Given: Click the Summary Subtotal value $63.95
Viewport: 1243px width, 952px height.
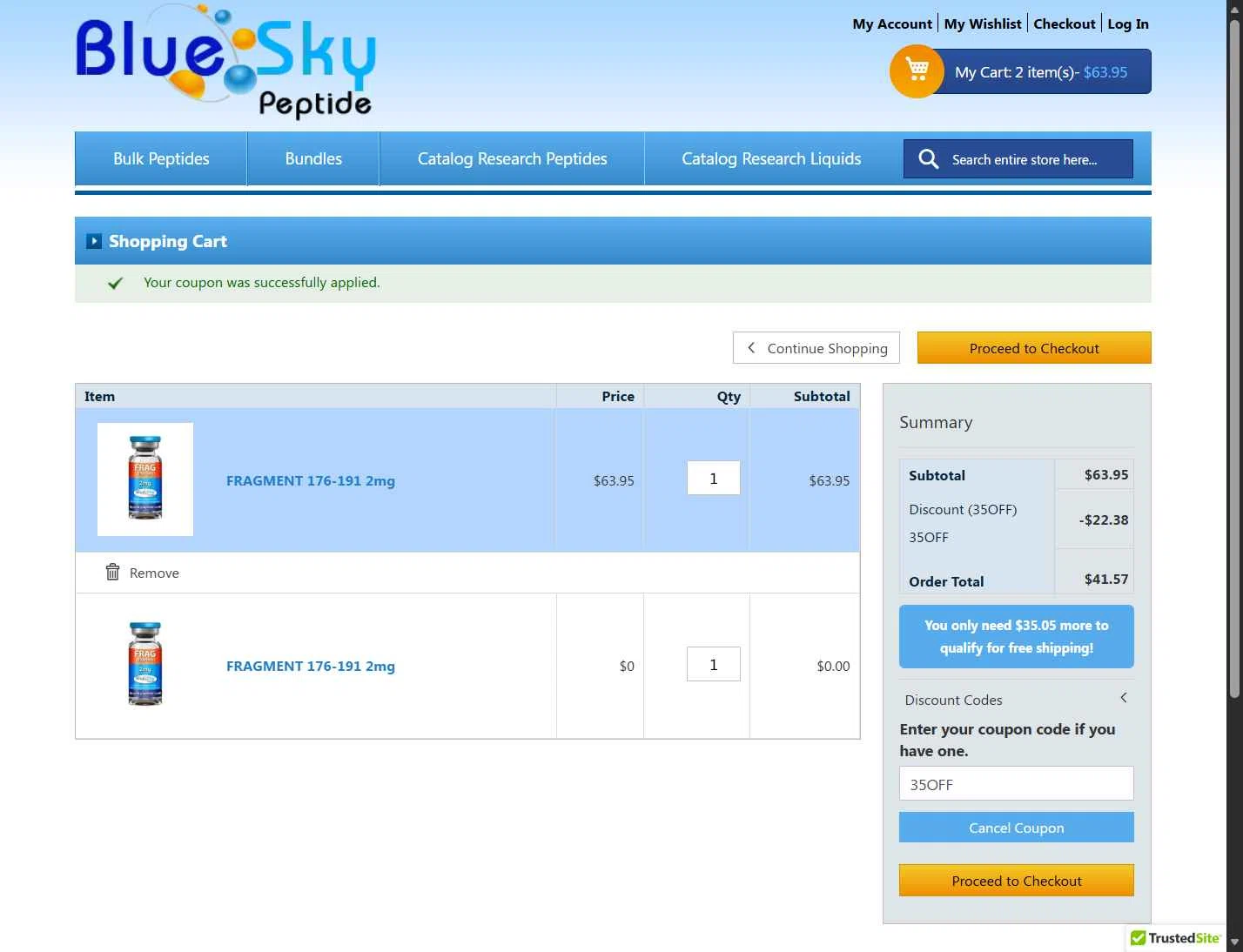Looking at the screenshot, I should [1106, 474].
